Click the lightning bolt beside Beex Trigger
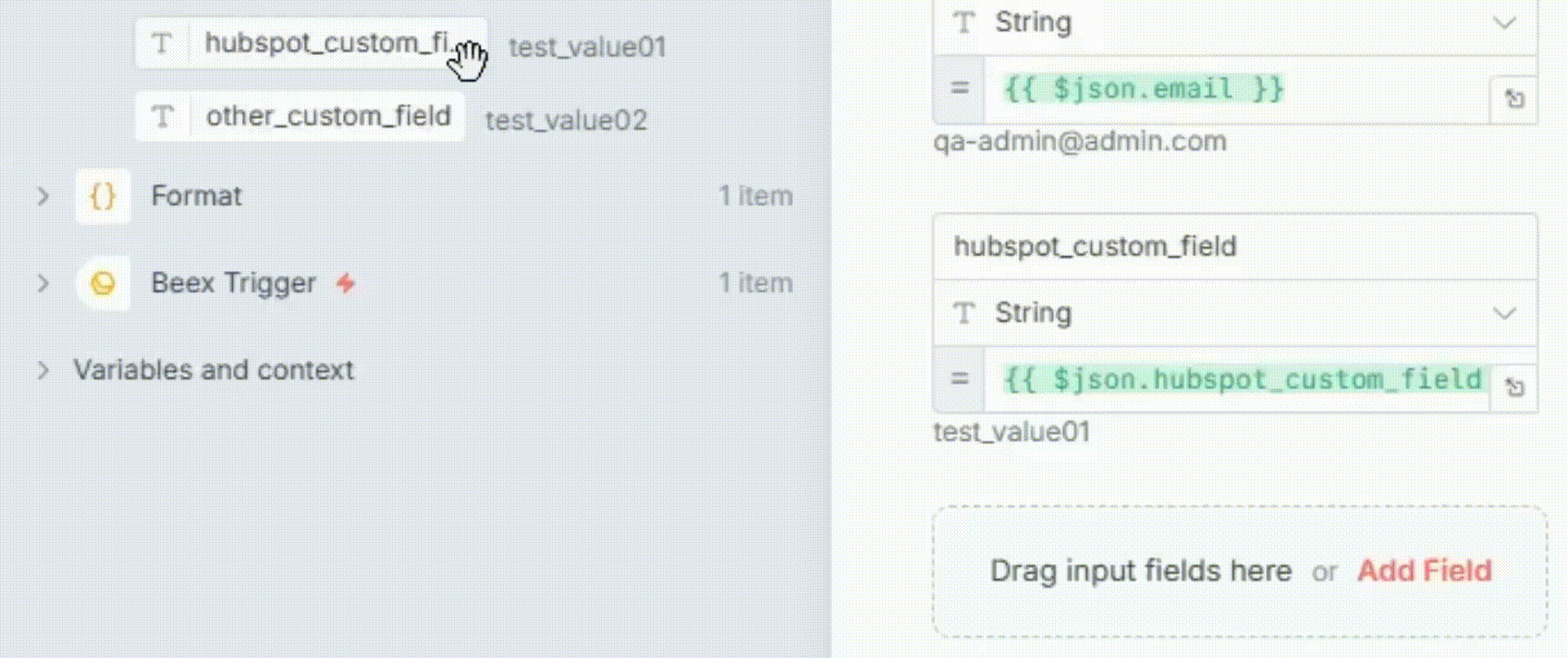 [x=345, y=283]
